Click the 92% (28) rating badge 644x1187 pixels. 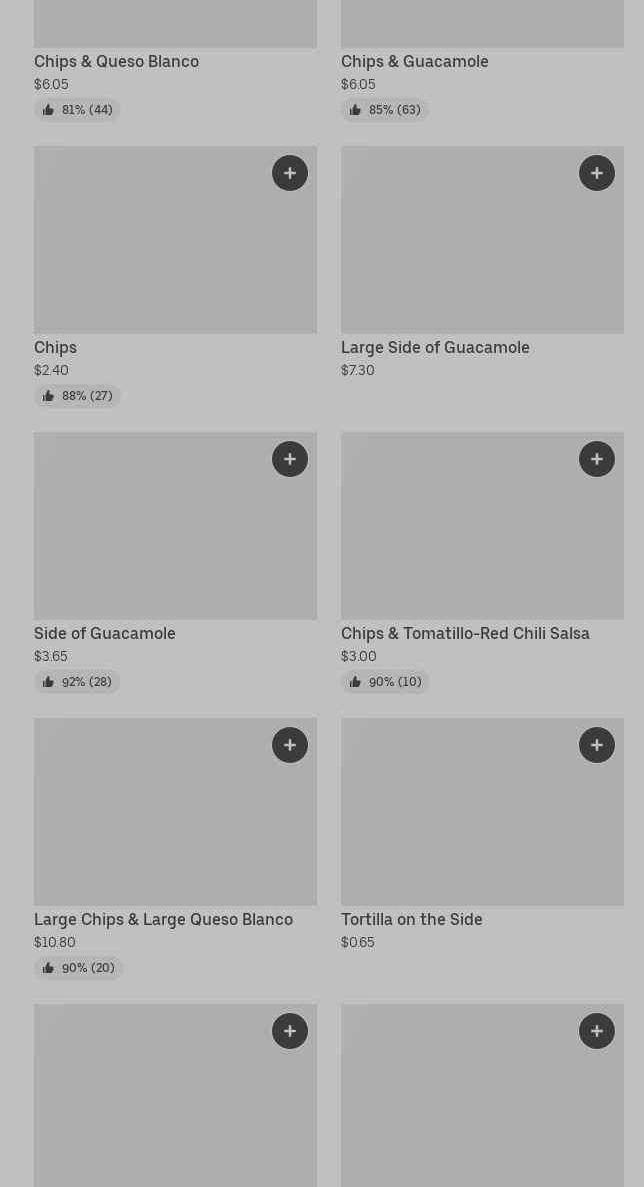(77, 682)
